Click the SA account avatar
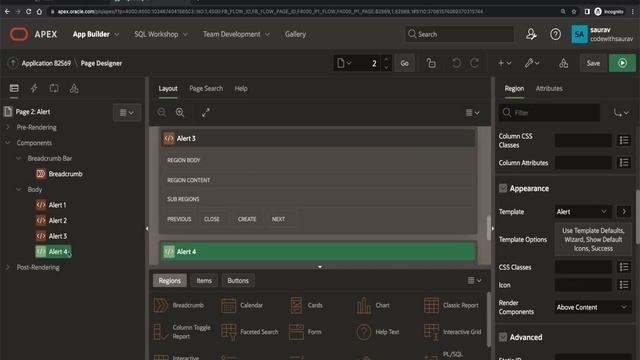This screenshot has width=640, height=360. (x=579, y=34)
